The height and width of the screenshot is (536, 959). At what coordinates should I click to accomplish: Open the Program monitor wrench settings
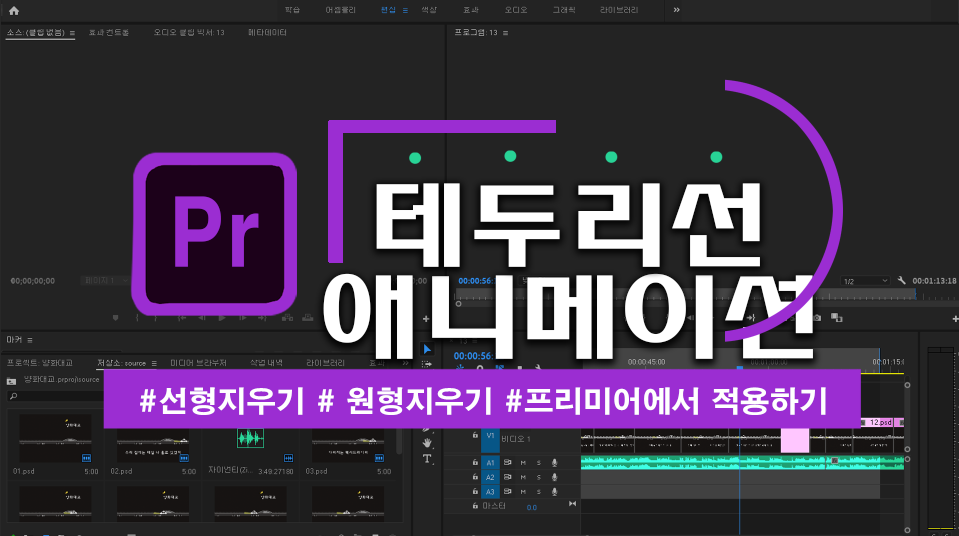click(902, 280)
